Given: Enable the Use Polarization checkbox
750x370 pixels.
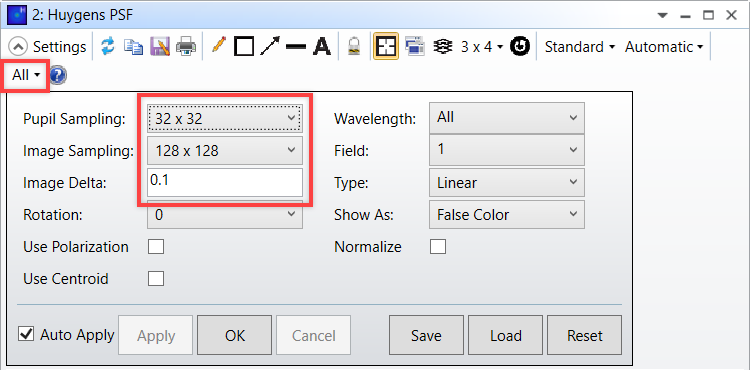Looking at the screenshot, I should [156, 247].
